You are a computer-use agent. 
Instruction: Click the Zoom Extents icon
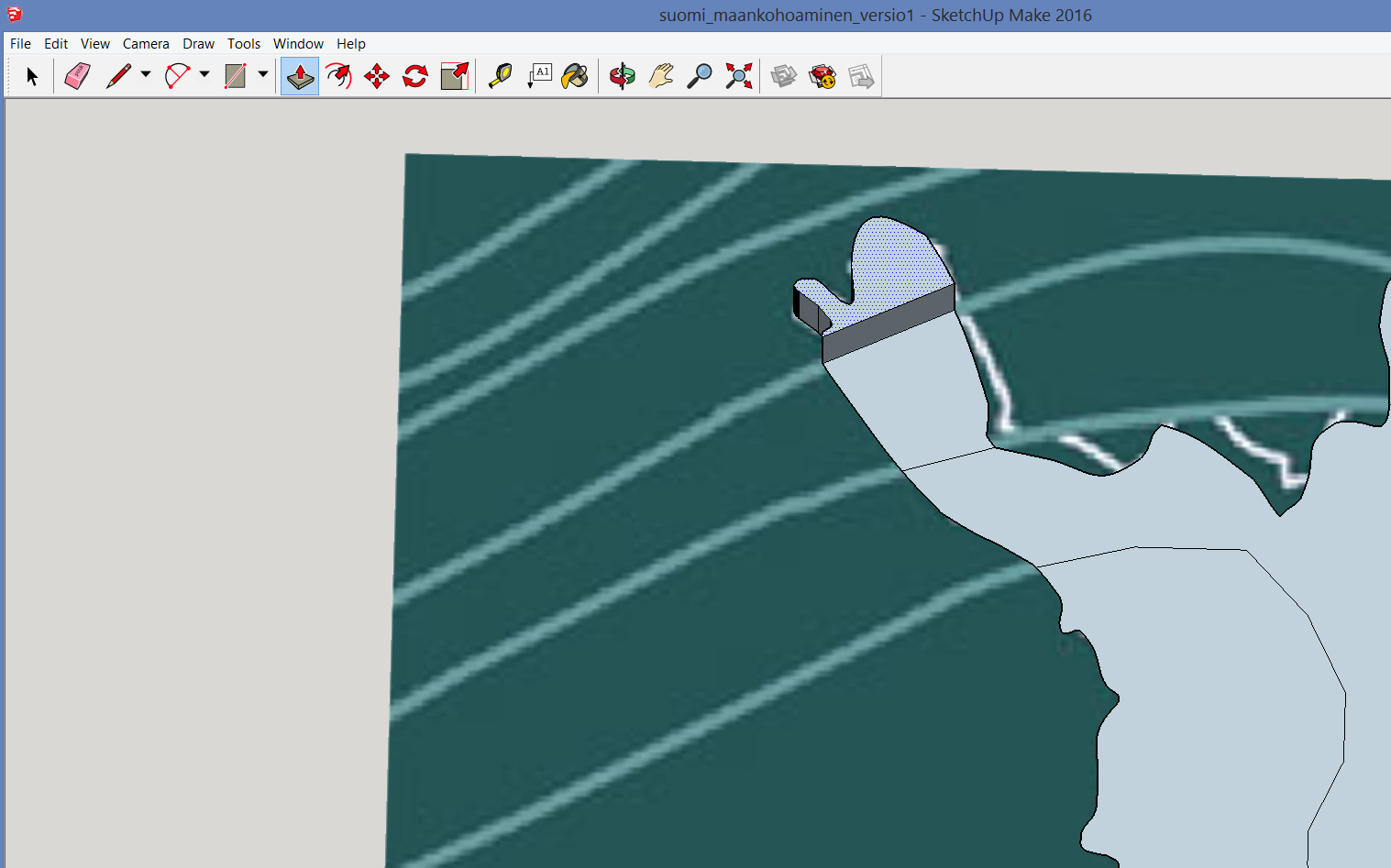click(738, 76)
